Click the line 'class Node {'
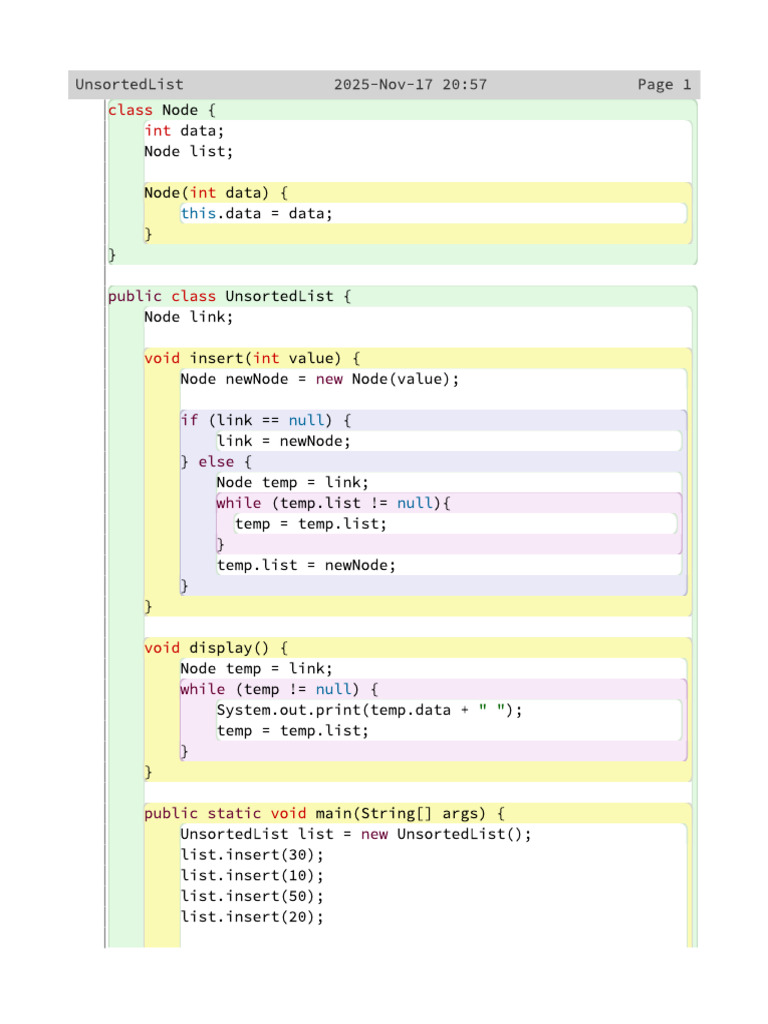This screenshot has height=1024, width=768. coord(162,110)
